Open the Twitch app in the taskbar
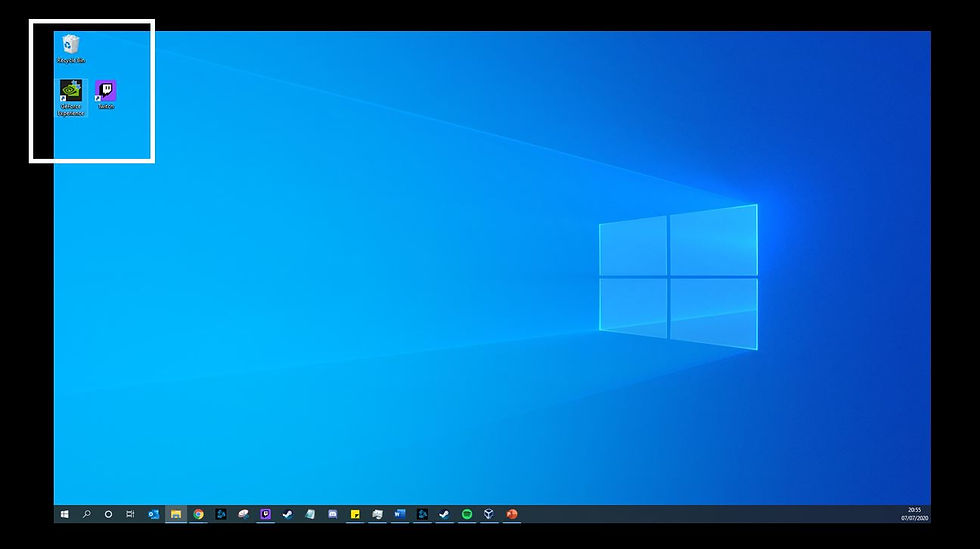980x549 pixels. click(265, 514)
